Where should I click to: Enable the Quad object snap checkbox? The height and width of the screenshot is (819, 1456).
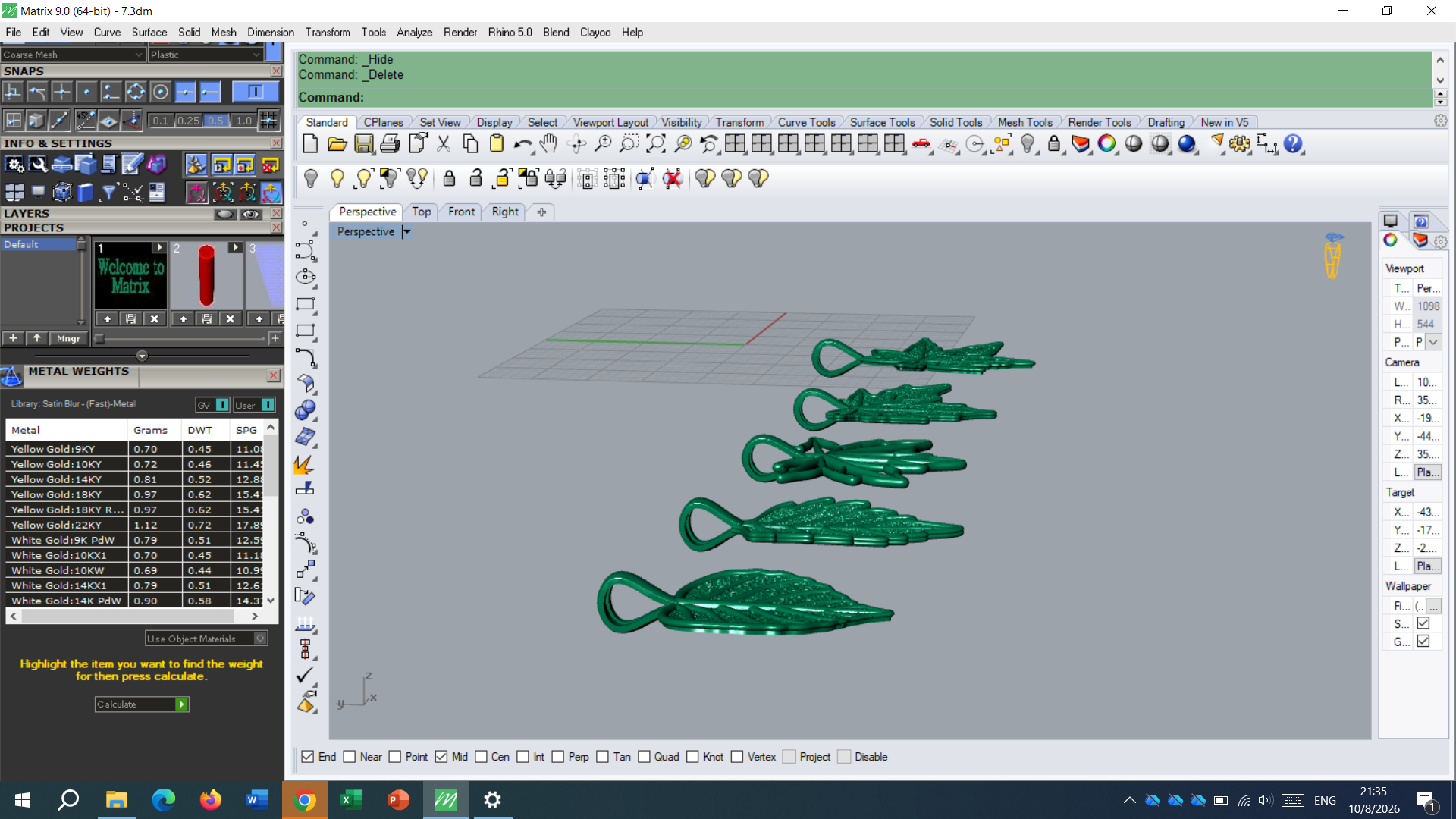point(644,757)
